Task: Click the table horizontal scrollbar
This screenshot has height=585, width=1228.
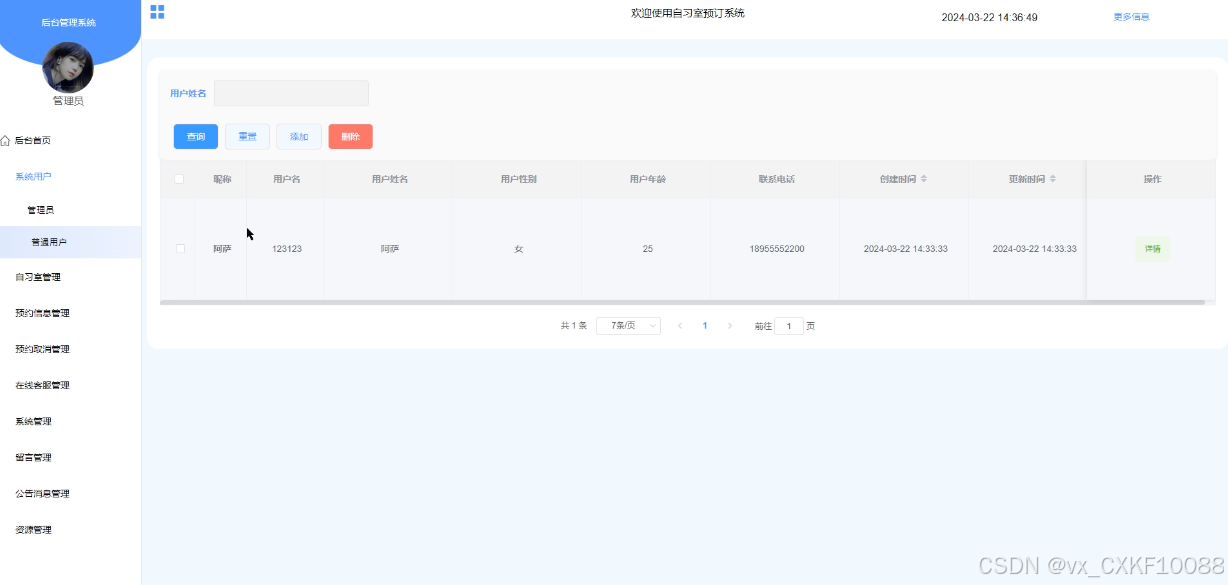Action: (x=682, y=301)
